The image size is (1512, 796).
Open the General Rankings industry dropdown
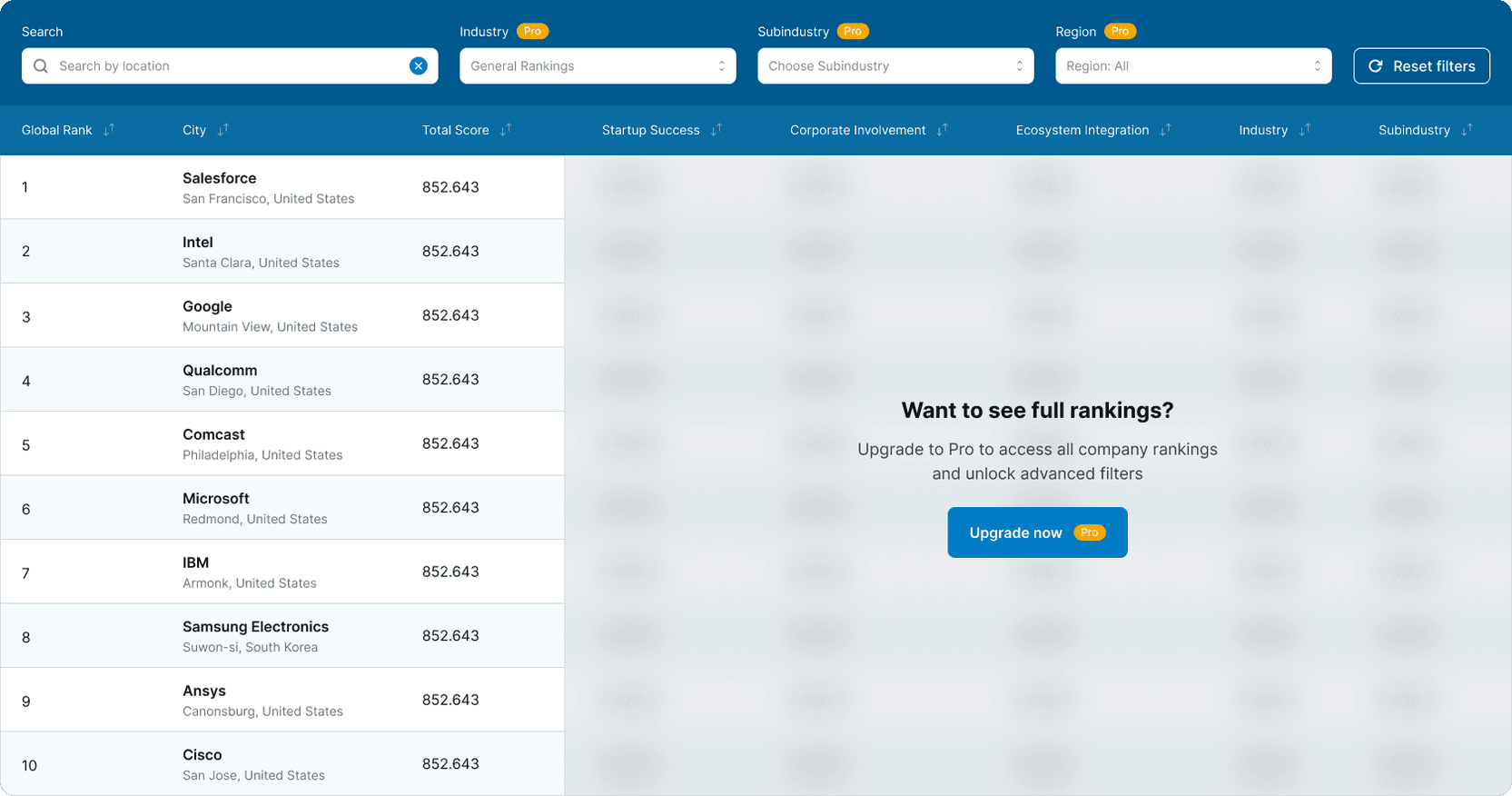[x=598, y=65]
